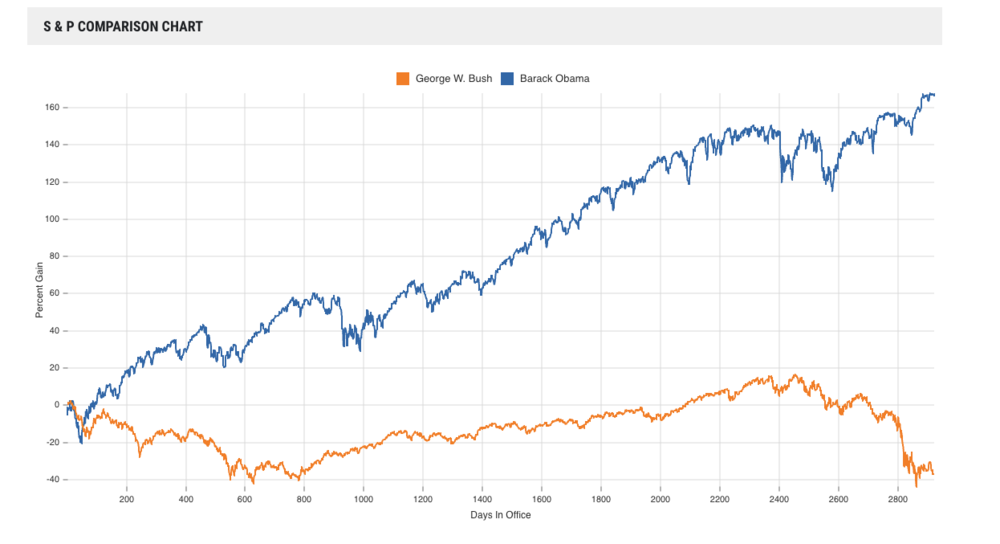Screen dimensions: 1000x544
Task: Click the 2400 tick on the days axis
Action: [x=779, y=497]
